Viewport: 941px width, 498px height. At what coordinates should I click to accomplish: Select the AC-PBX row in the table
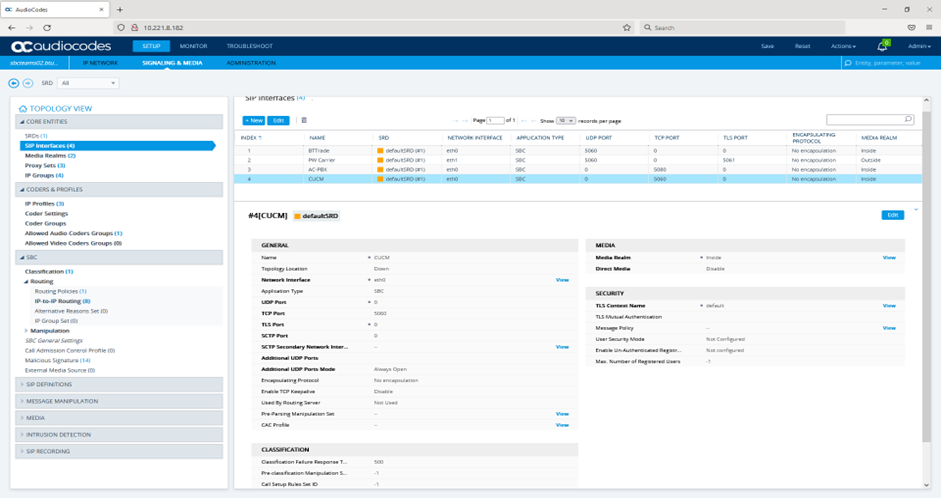578,170
